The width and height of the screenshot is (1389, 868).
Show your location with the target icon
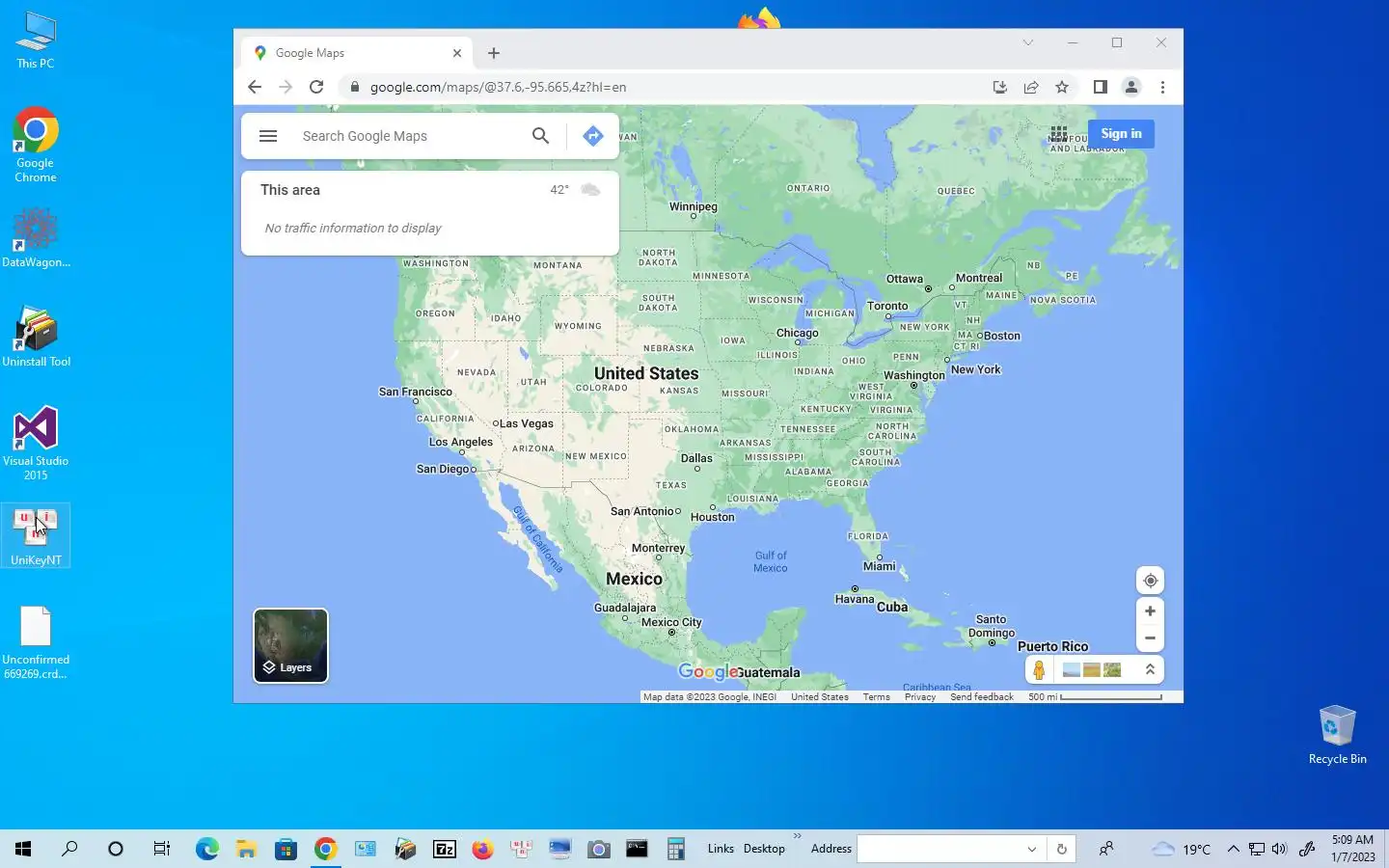pyautogui.click(x=1150, y=581)
